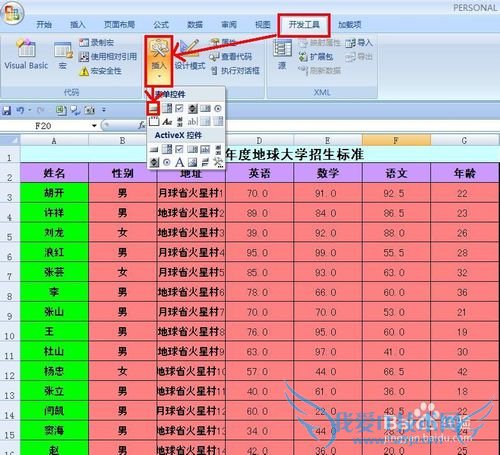Click the 英语 header cell
Screen dimensions: 500x455
pos(259,173)
